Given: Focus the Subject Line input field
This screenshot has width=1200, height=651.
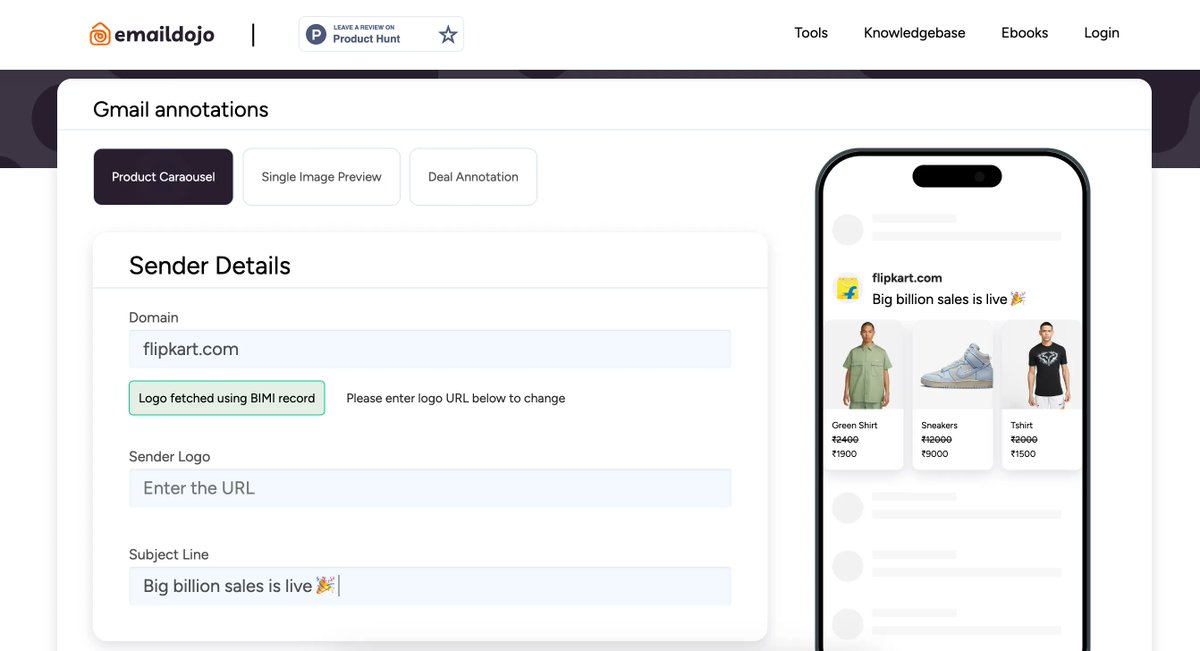Looking at the screenshot, I should pos(430,586).
